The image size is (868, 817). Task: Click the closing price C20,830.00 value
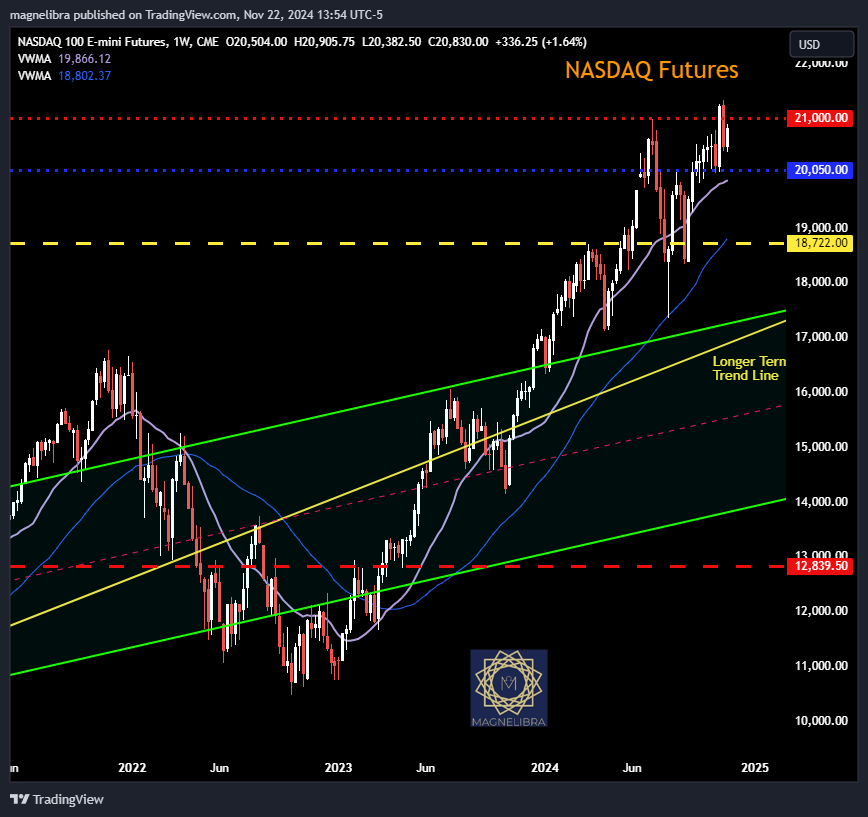coord(458,42)
